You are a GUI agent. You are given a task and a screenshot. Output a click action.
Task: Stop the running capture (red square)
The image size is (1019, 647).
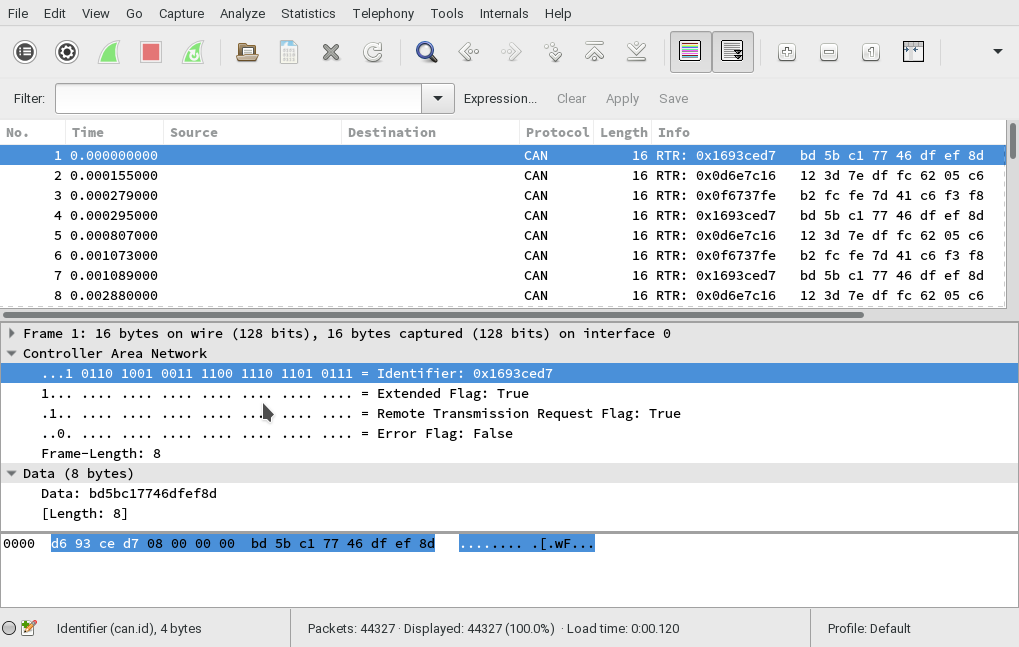click(x=151, y=52)
